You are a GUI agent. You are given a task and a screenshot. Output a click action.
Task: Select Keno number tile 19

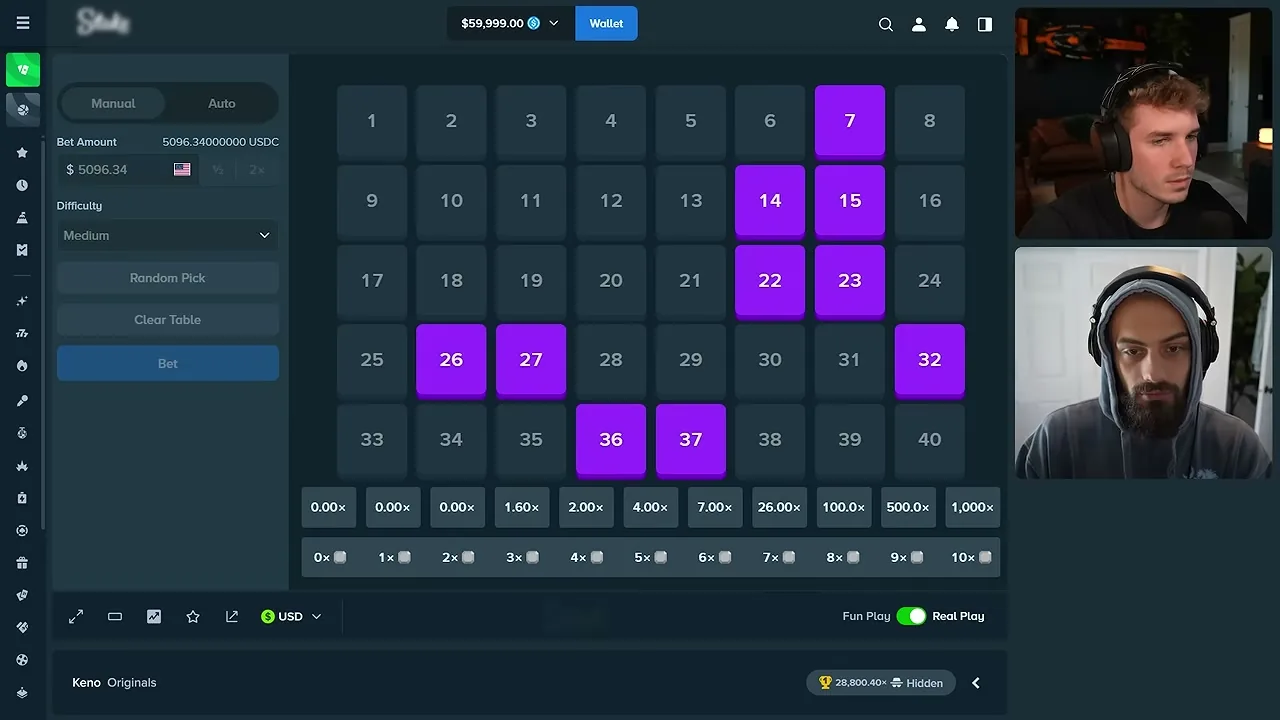(x=531, y=280)
